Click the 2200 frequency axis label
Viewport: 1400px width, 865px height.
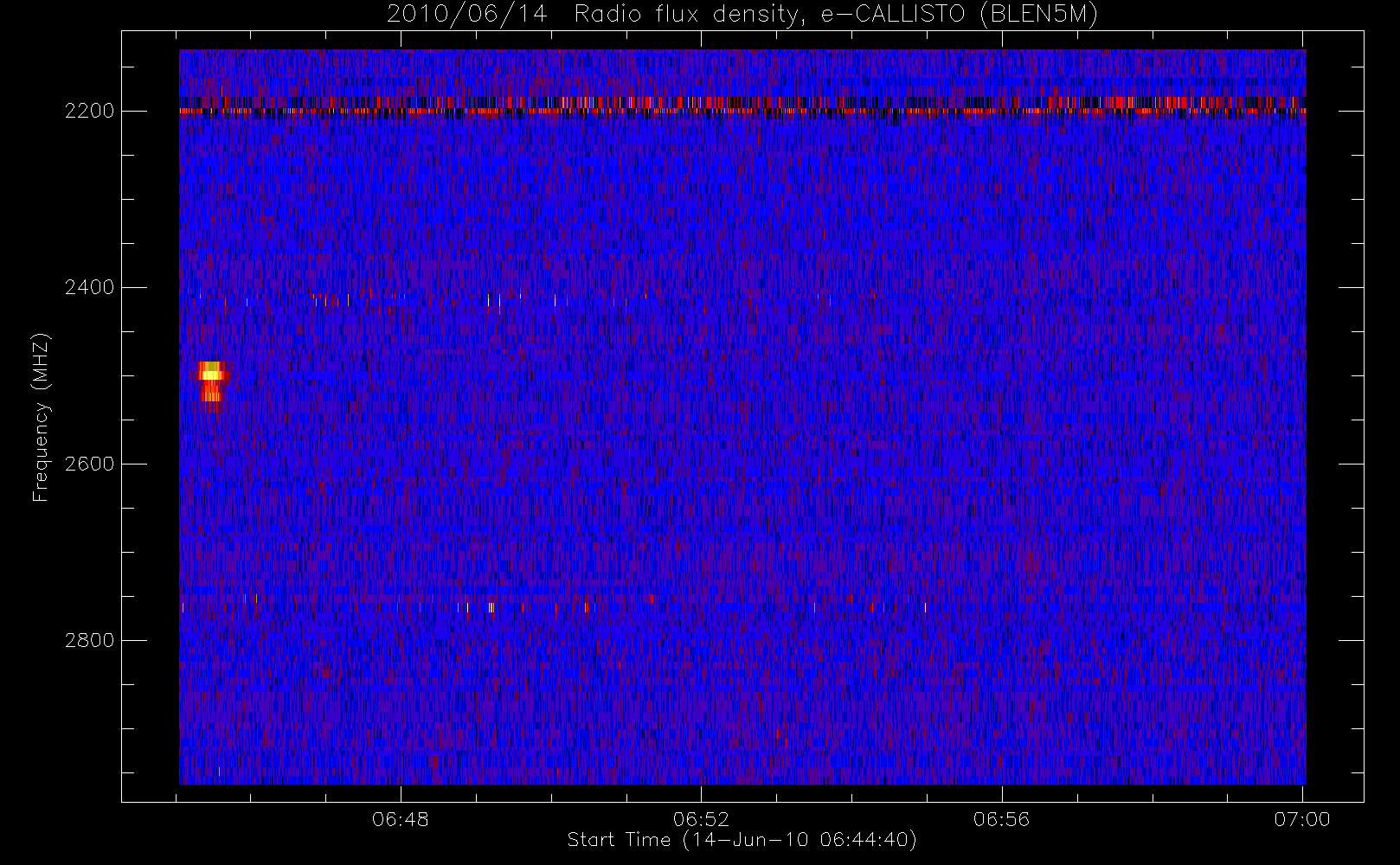click(89, 112)
